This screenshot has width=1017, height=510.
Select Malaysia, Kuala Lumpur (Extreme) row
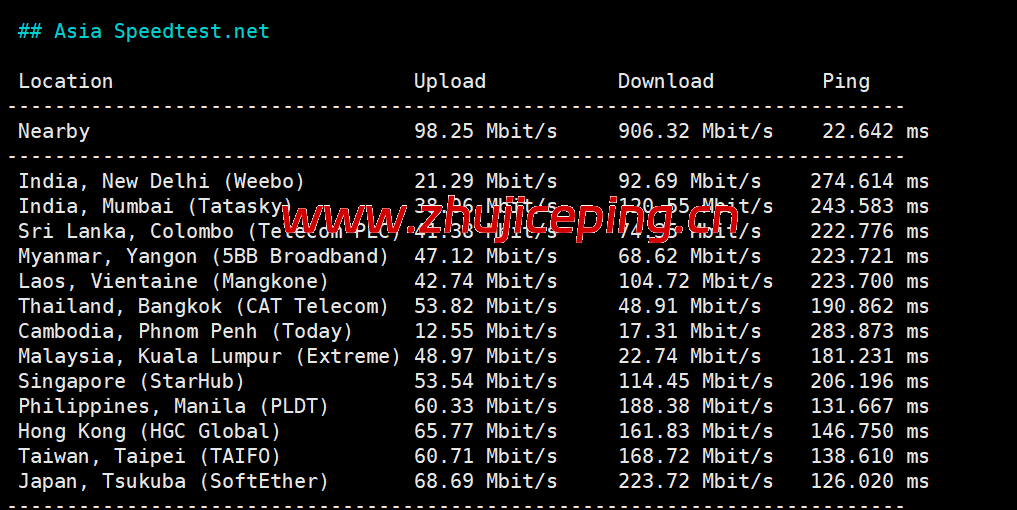click(x=209, y=356)
